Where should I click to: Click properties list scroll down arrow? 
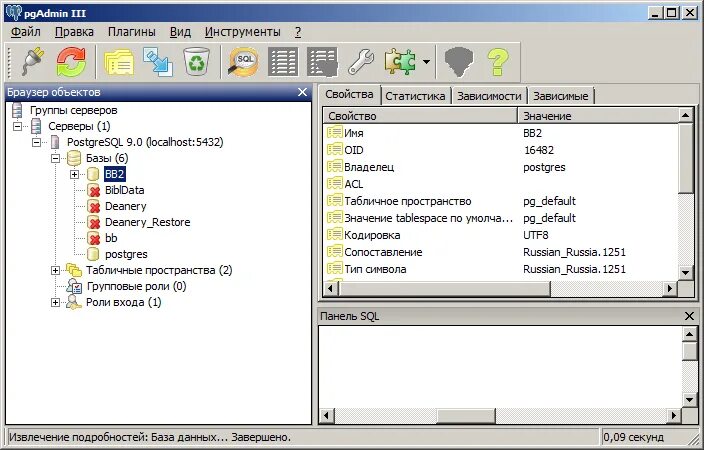click(x=686, y=272)
